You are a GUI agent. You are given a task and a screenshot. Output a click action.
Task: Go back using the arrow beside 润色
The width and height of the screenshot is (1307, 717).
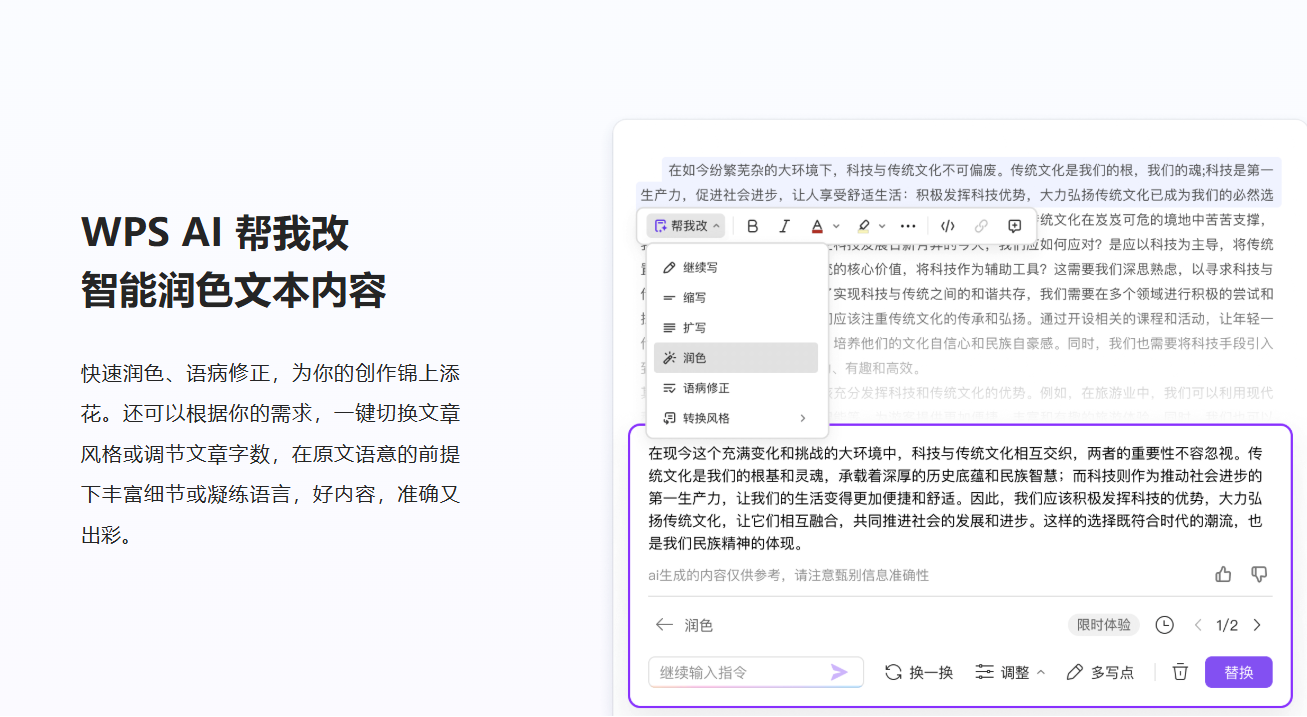click(664, 625)
